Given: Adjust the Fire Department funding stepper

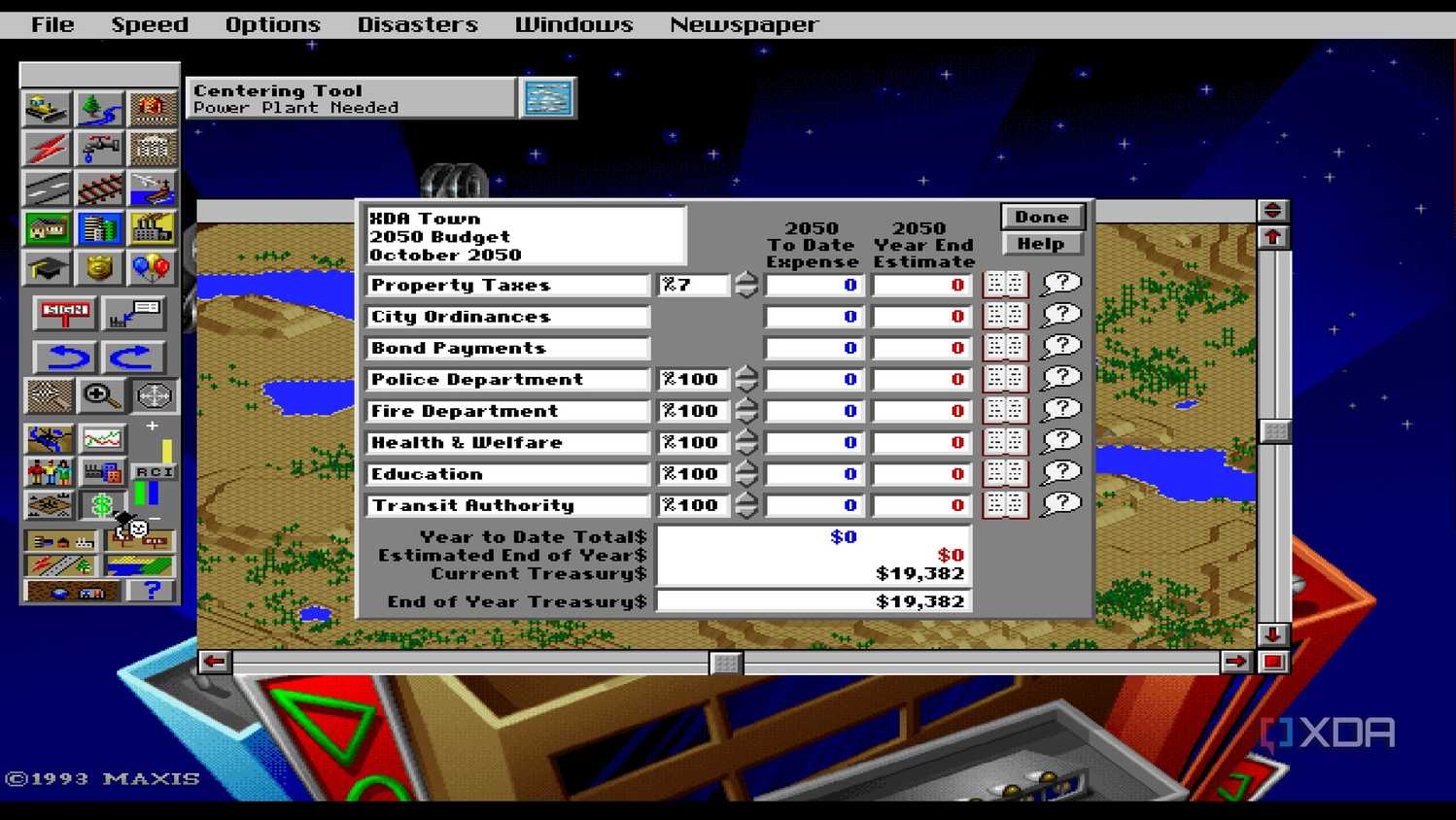Looking at the screenshot, I should pos(745,411).
